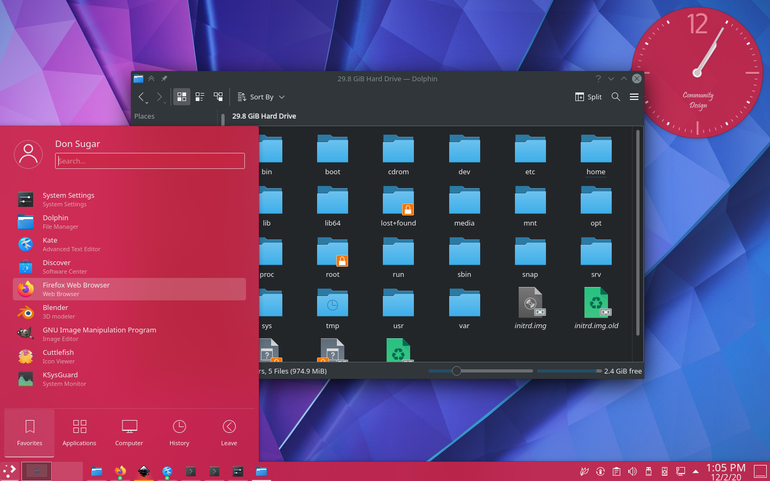This screenshot has height=481, width=770.
Task: Launch KSysGuard System Monitor
Action: pos(129,379)
